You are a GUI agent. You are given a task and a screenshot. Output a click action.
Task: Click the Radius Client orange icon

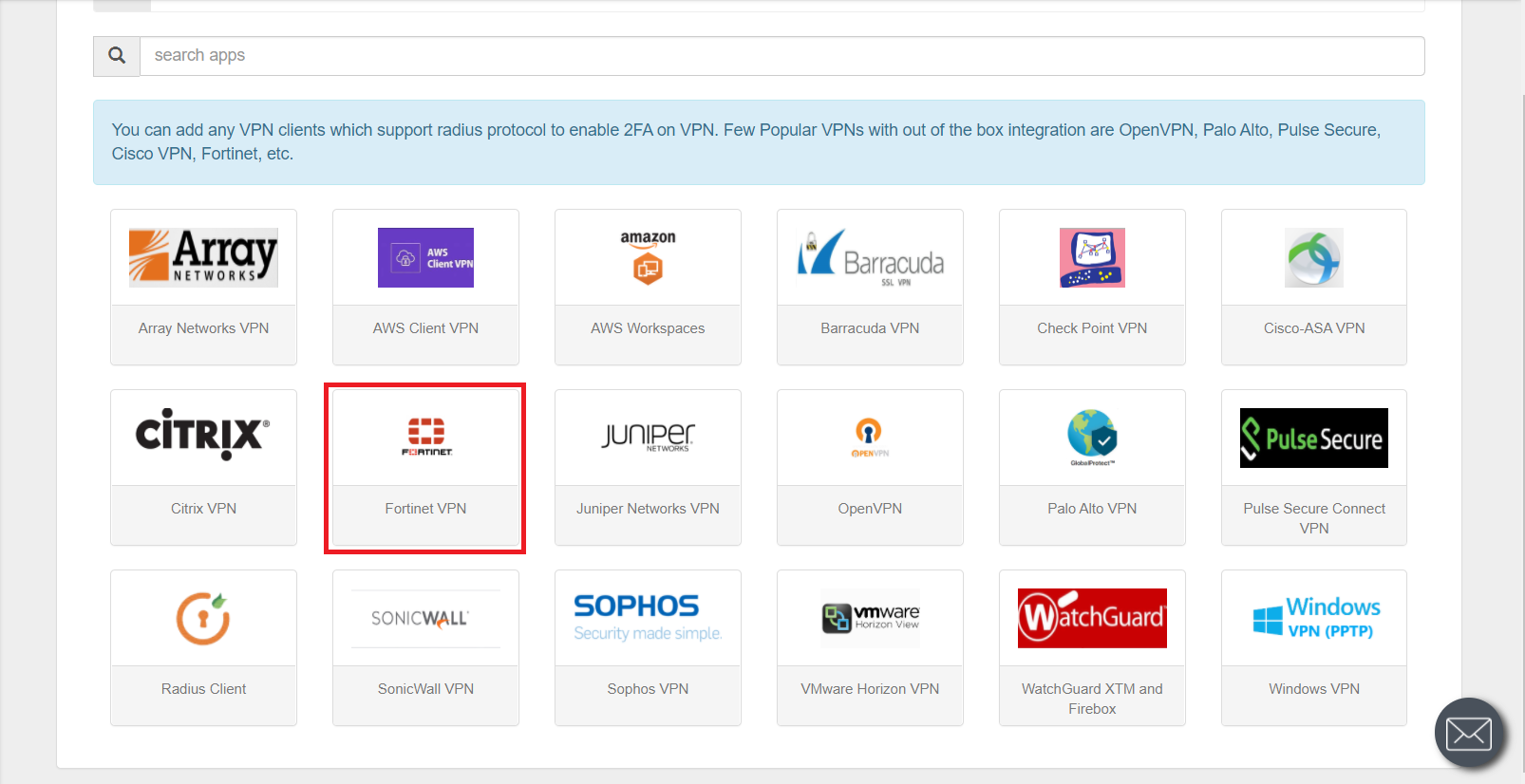203,618
